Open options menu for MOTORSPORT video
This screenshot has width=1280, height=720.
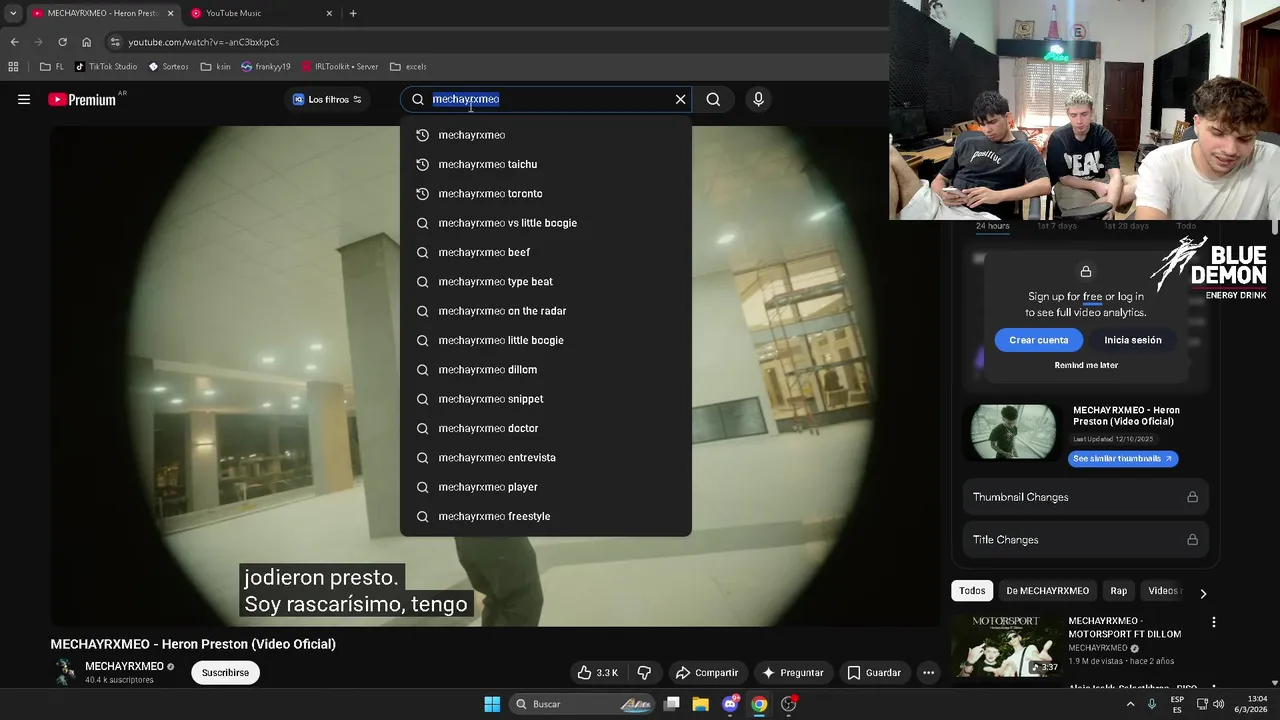click(1214, 622)
